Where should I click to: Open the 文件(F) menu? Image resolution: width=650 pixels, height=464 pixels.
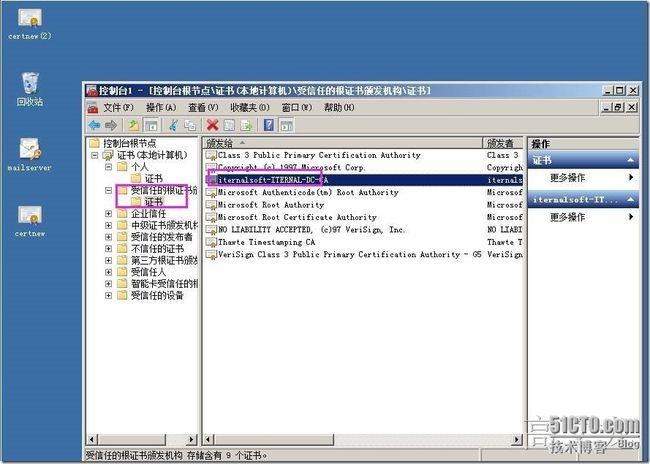pos(118,108)
